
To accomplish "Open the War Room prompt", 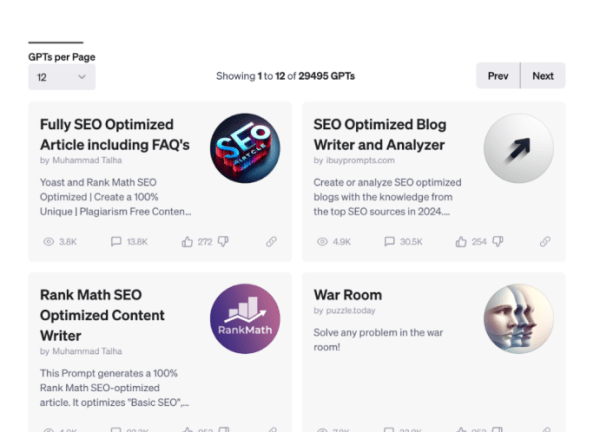I will [348, 295].
